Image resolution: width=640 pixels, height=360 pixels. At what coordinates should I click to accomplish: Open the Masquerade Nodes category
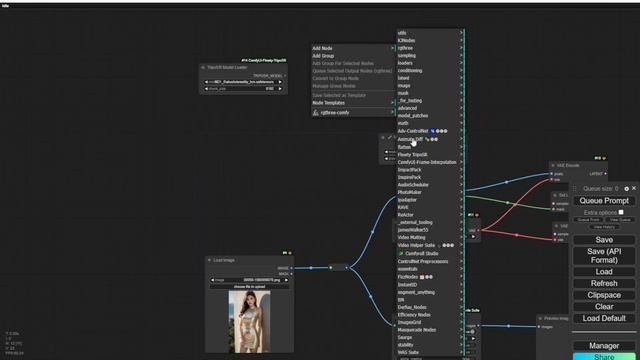[430, 330]
